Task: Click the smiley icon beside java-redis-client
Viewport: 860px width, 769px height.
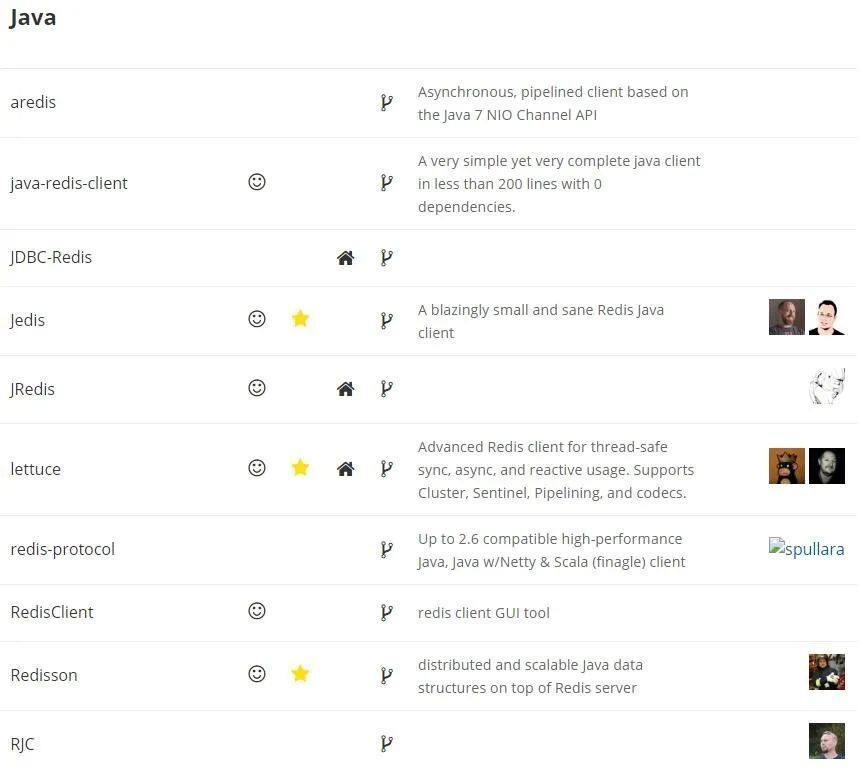Action: pos(257,182)
